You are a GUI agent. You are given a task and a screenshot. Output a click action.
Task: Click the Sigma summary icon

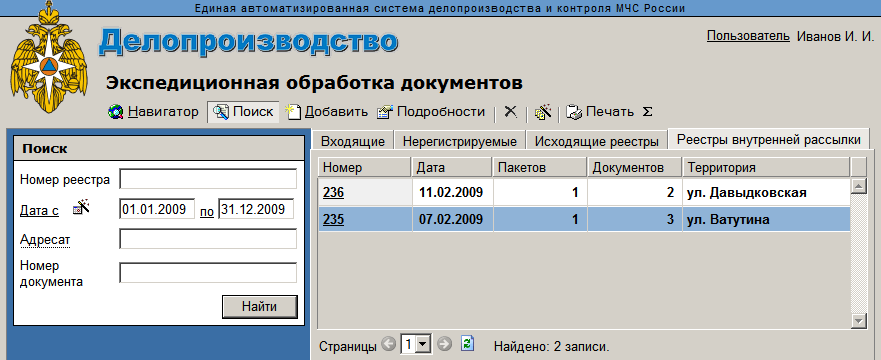[647, 112]
